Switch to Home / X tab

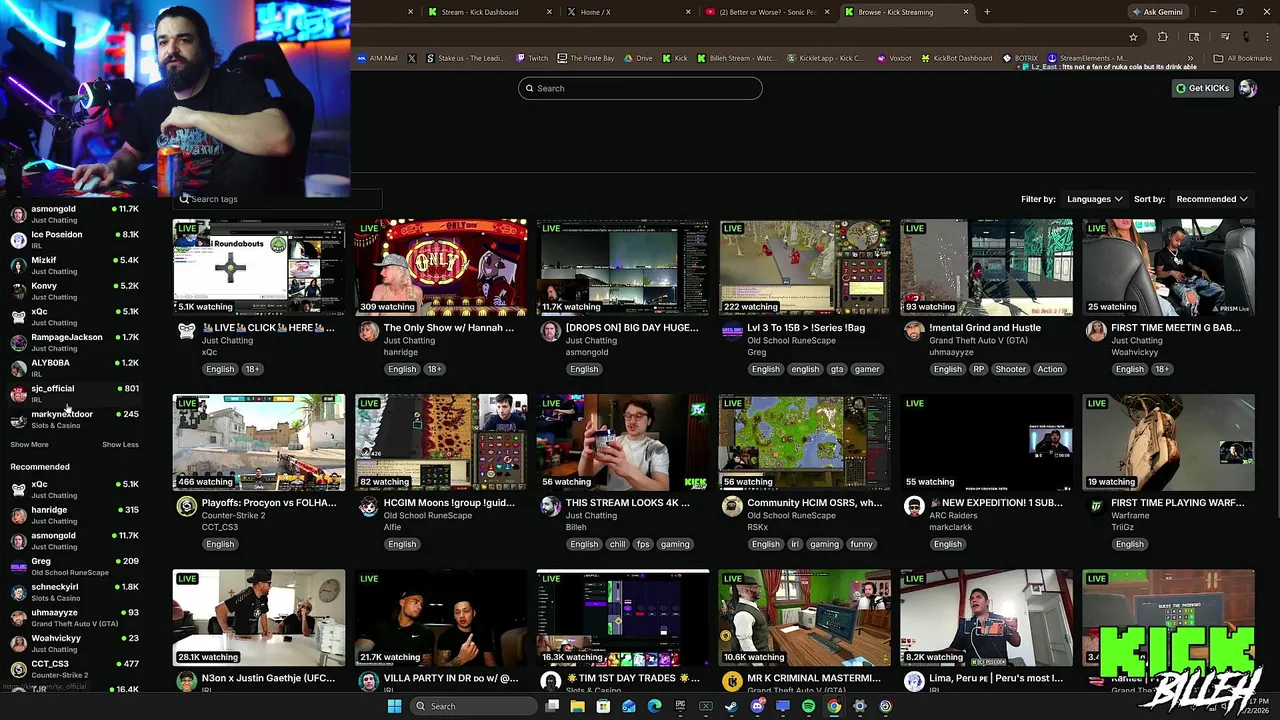point(627,12)
